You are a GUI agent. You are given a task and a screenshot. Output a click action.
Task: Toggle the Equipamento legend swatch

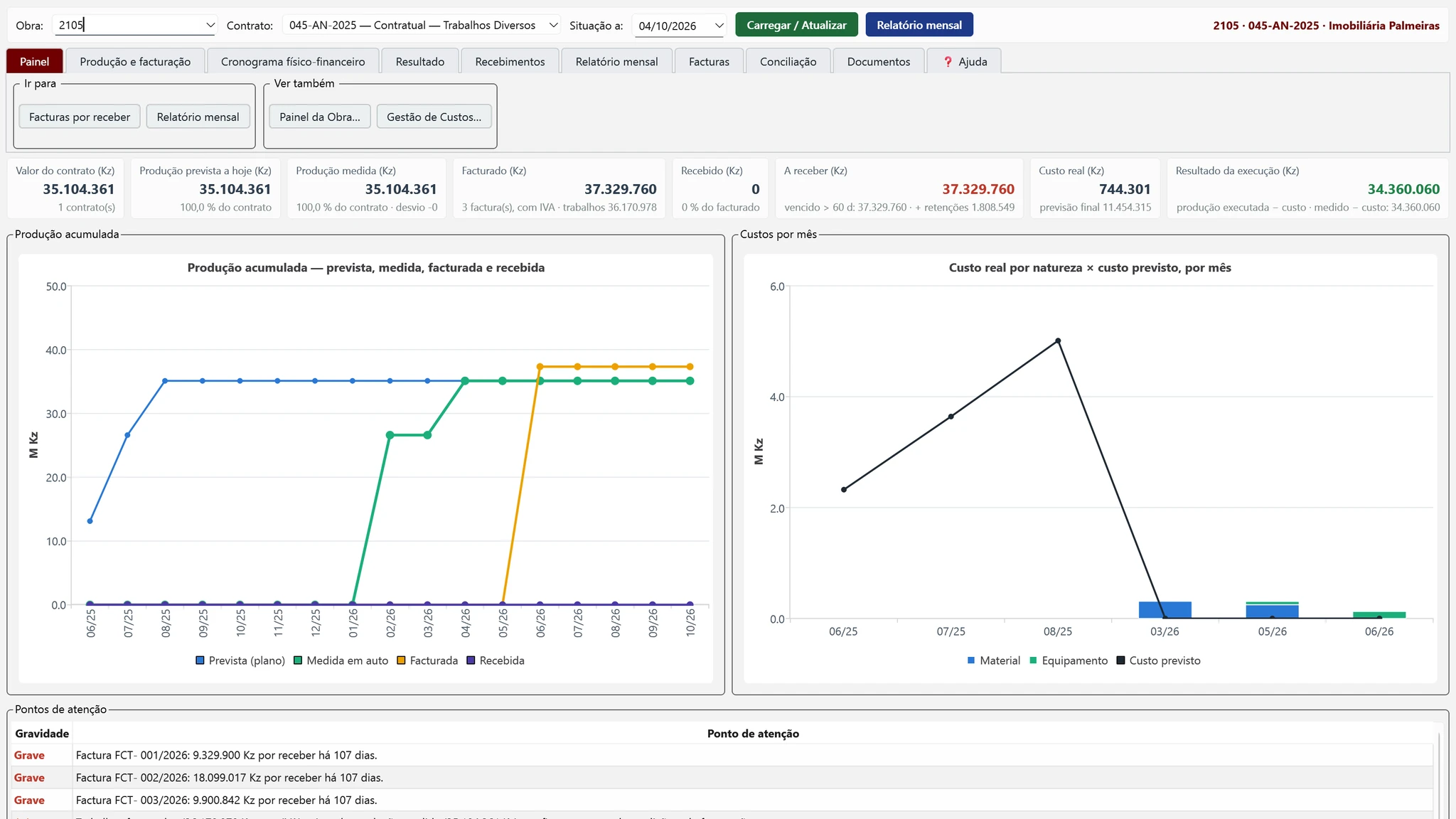1033,661
